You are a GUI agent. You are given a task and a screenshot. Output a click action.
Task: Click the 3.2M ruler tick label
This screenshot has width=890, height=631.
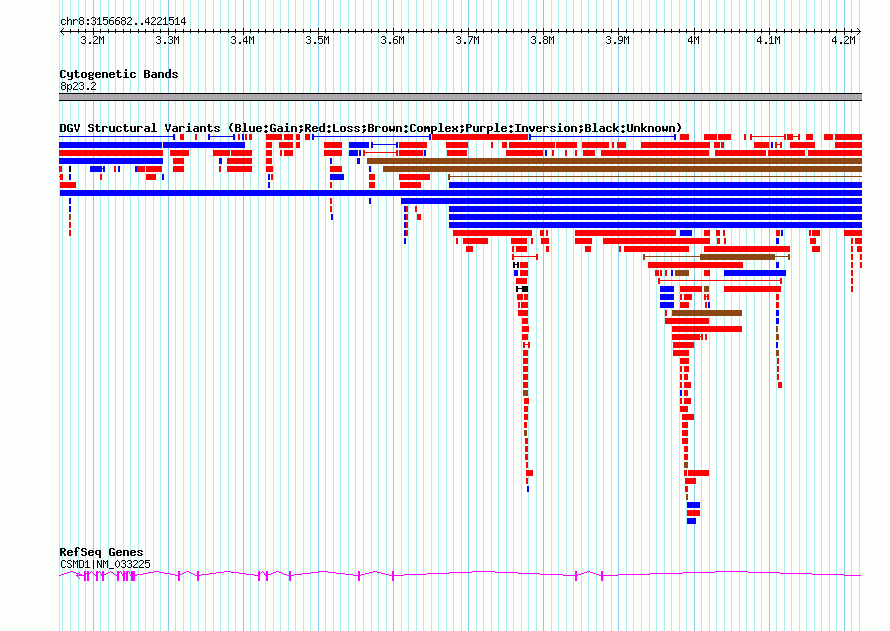(93, 40)
